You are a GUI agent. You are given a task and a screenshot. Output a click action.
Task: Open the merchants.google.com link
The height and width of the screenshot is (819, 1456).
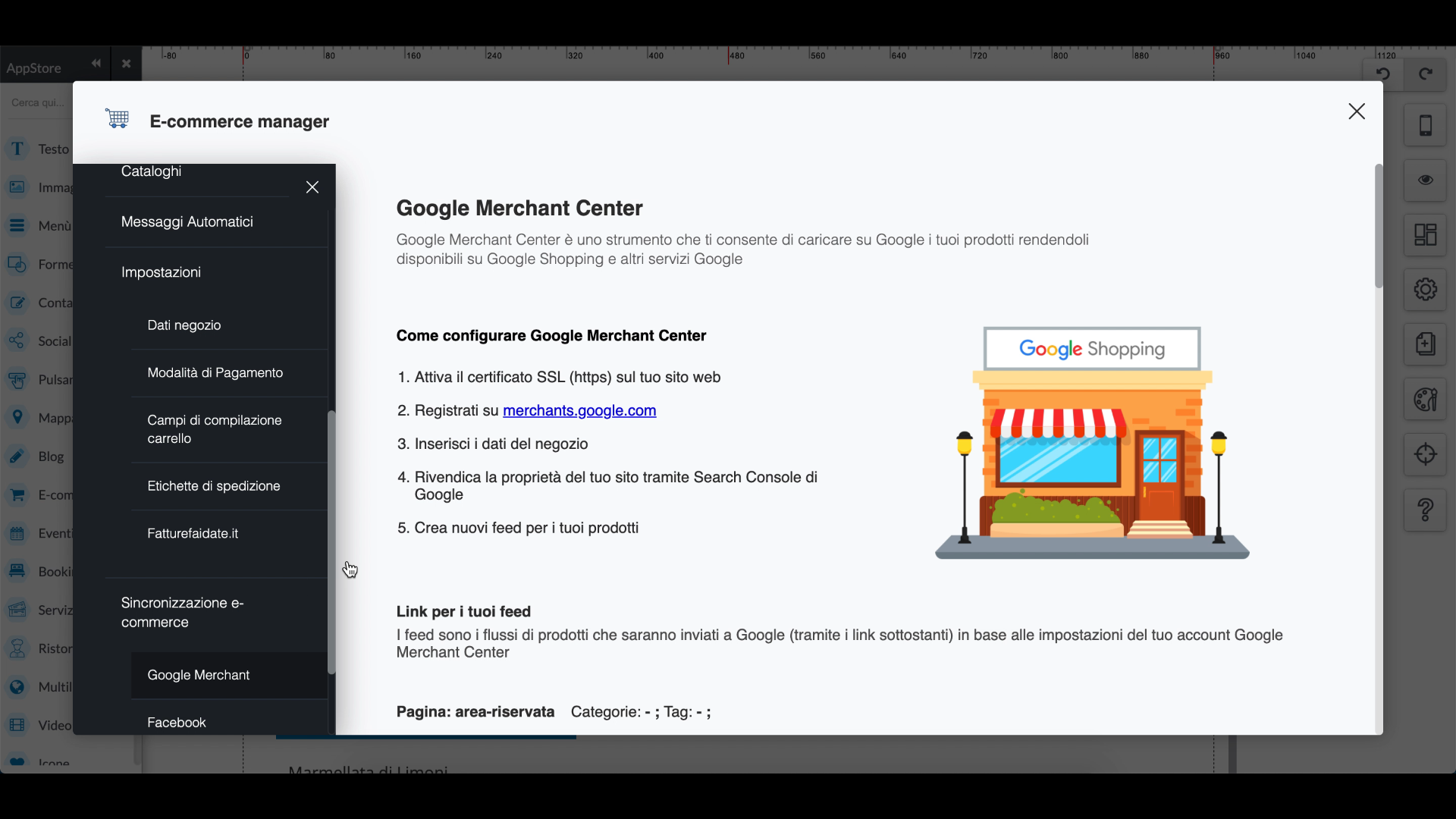point(579,411)
